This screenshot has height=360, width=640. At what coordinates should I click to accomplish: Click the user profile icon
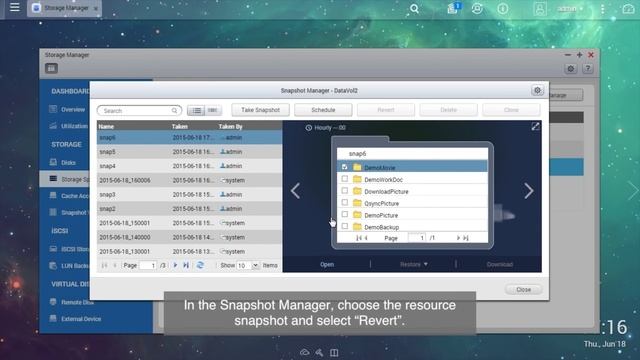click(x=540, y=9)
